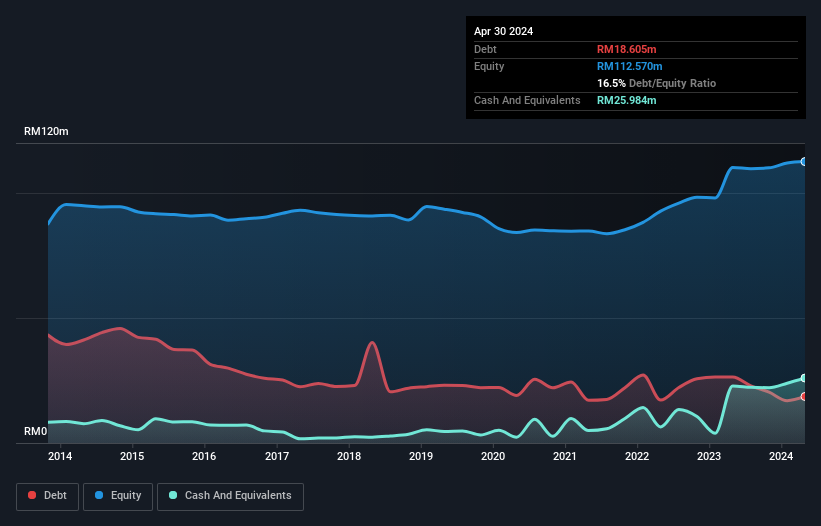
Task: Click the RM18.605m debt value
Action: [x=626, y=49]
